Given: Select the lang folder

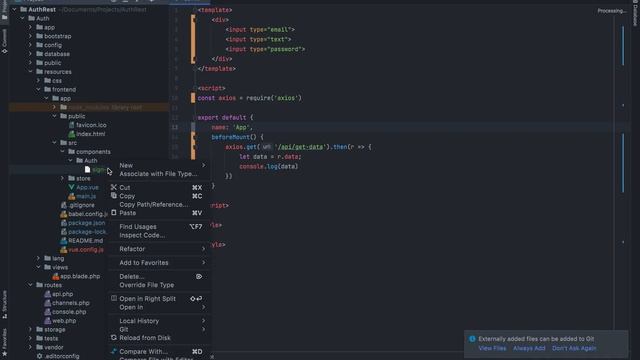Looking at the screenshot, I should 58,258.
